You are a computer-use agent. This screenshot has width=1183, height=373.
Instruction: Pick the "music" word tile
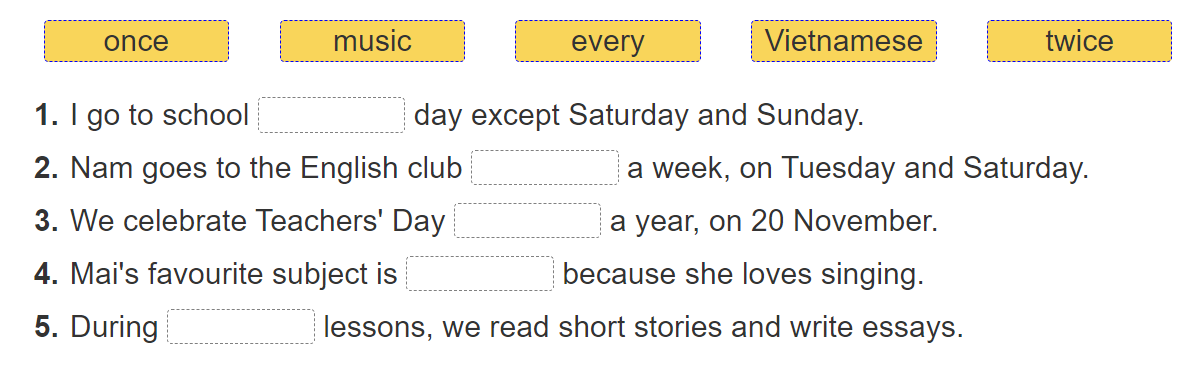(372, 41)
